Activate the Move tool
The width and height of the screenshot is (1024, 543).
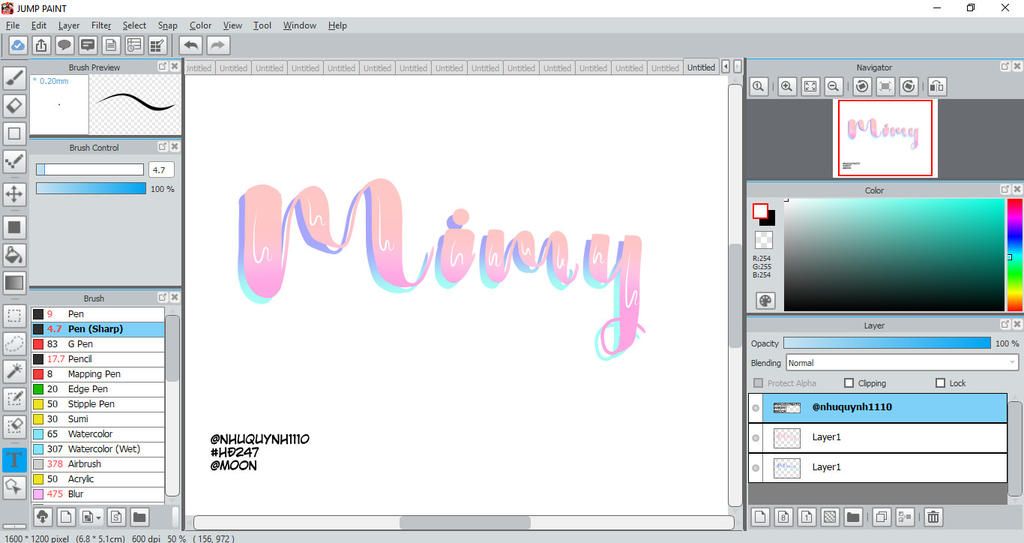coord(14,194)
